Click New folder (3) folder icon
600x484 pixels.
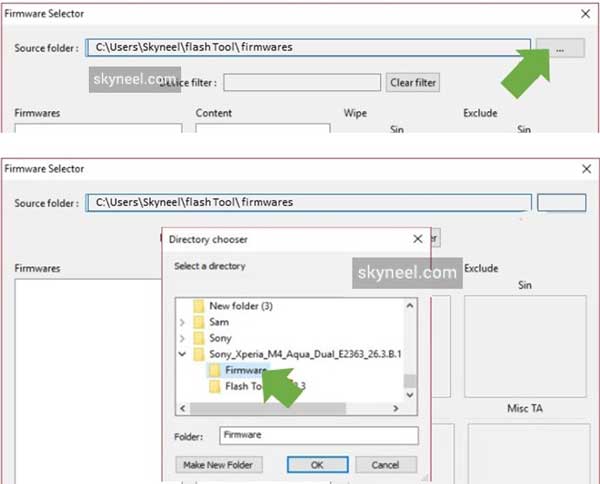click(199, 306)
